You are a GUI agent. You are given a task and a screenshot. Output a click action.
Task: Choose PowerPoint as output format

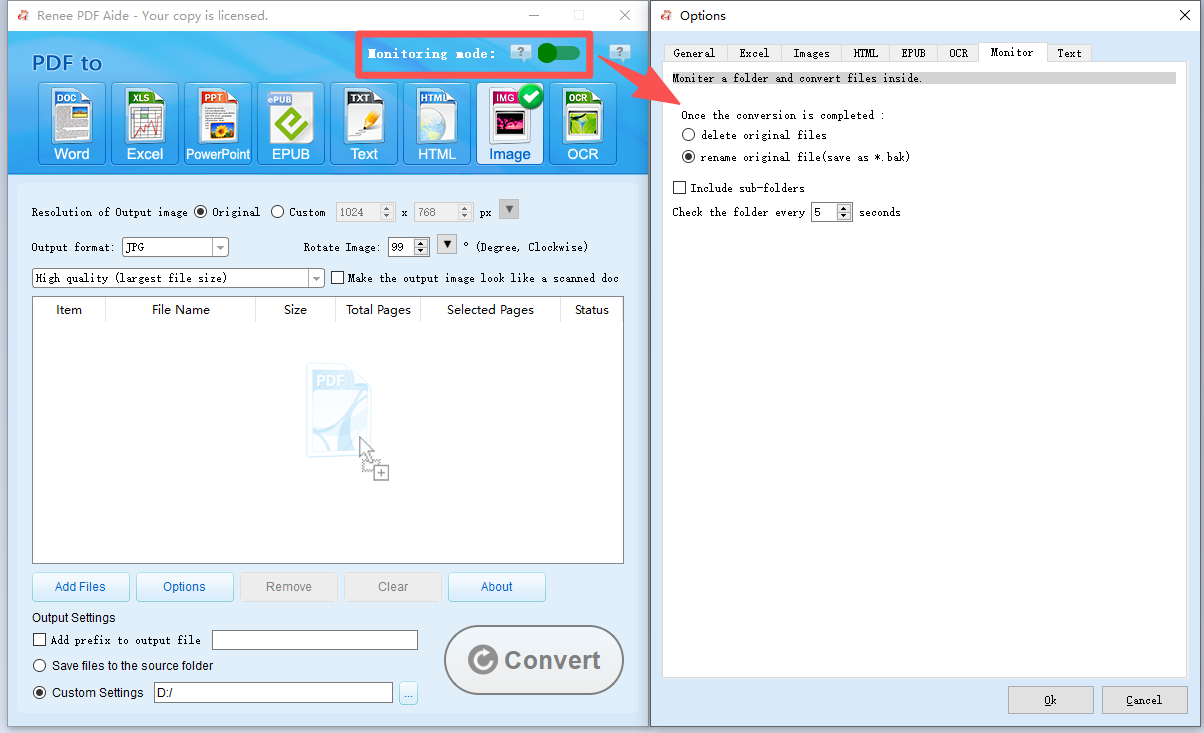[217, 123]
